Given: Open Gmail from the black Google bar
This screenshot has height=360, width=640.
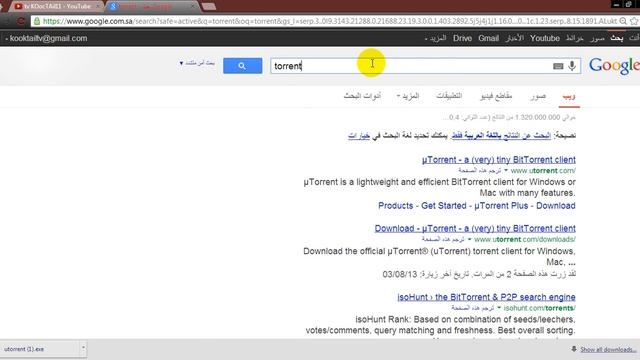Looking at the screenshot, I should coord(489,38).
